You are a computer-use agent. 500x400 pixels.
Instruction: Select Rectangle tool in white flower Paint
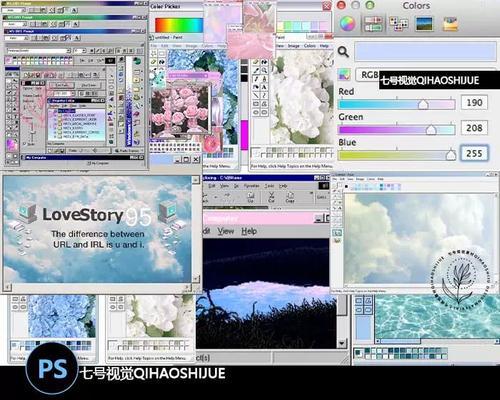pos(256,104)
